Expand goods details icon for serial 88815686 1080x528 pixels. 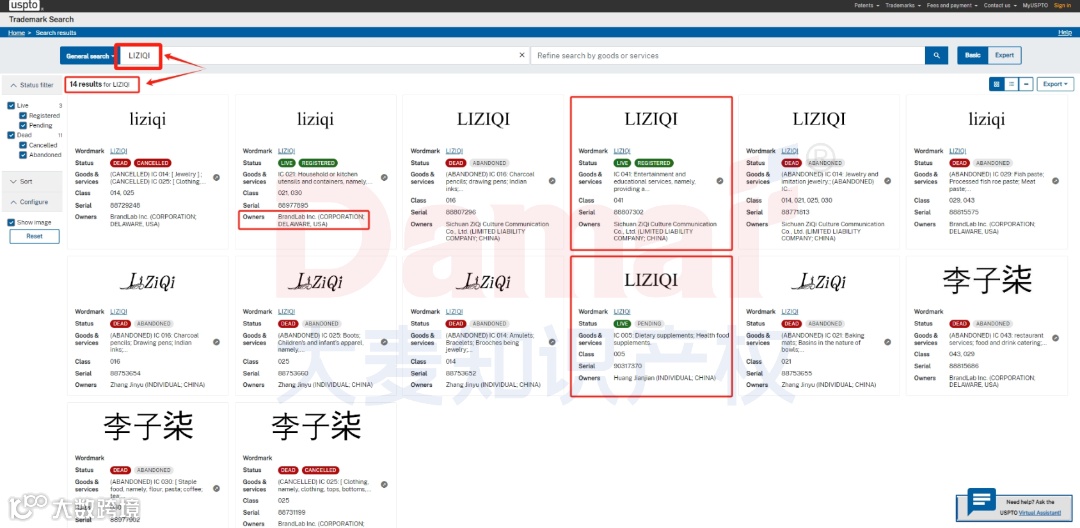click(1055, 339)
